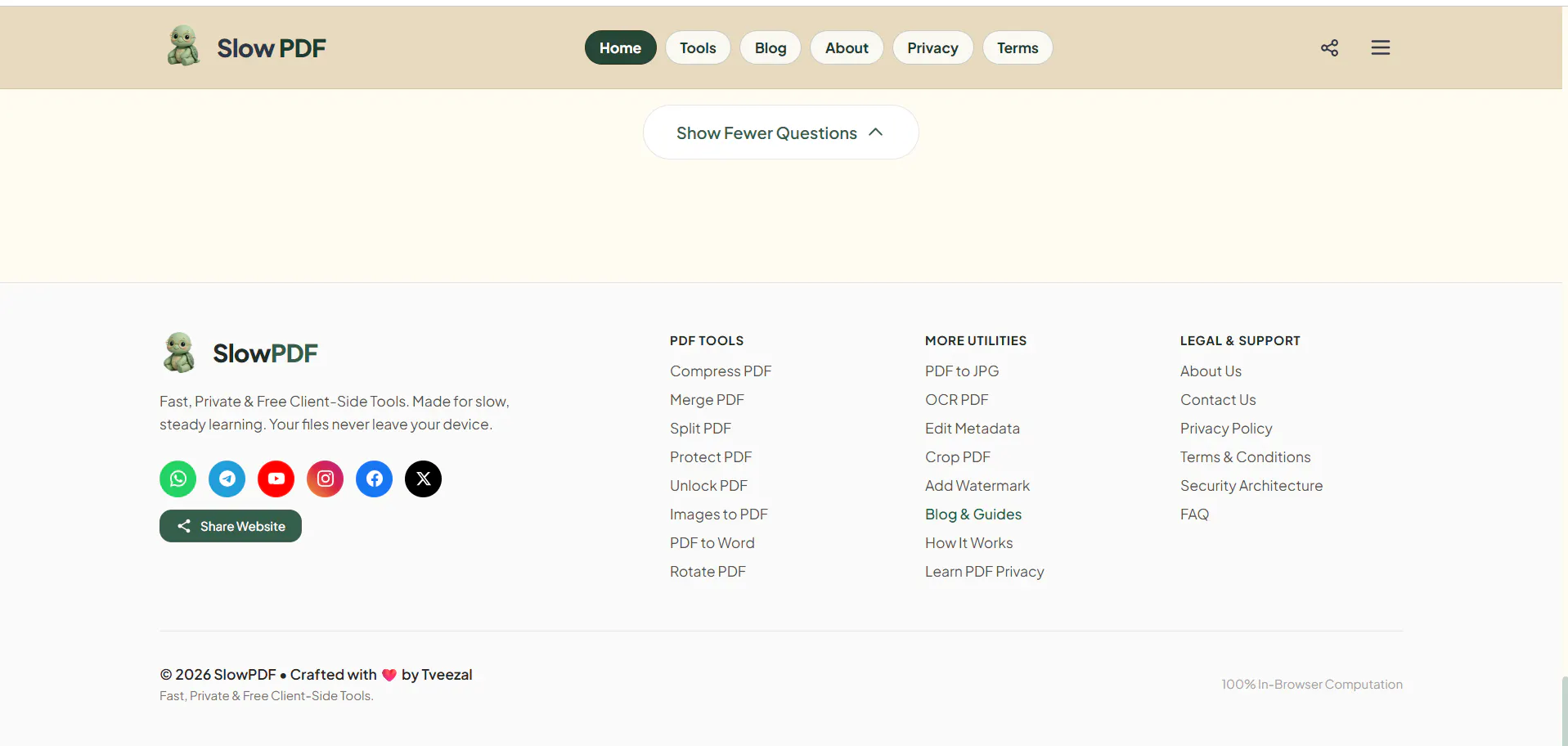This screenshot has width=1568, height=746.
Task: Open the Blog & Guides link
Action: coord(973,515)
